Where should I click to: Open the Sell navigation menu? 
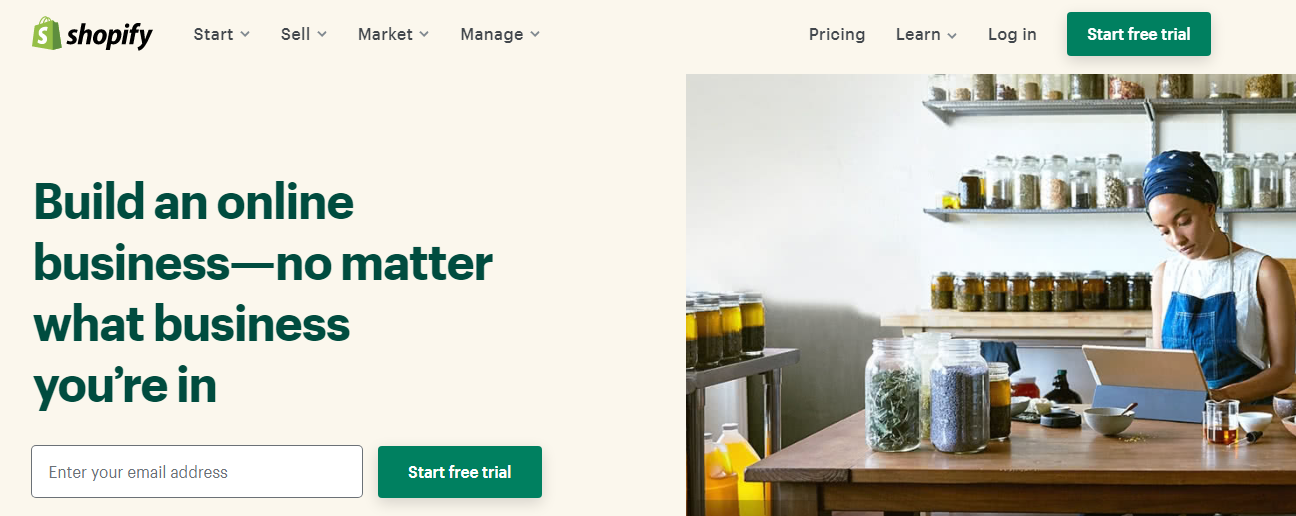[304, 34]
